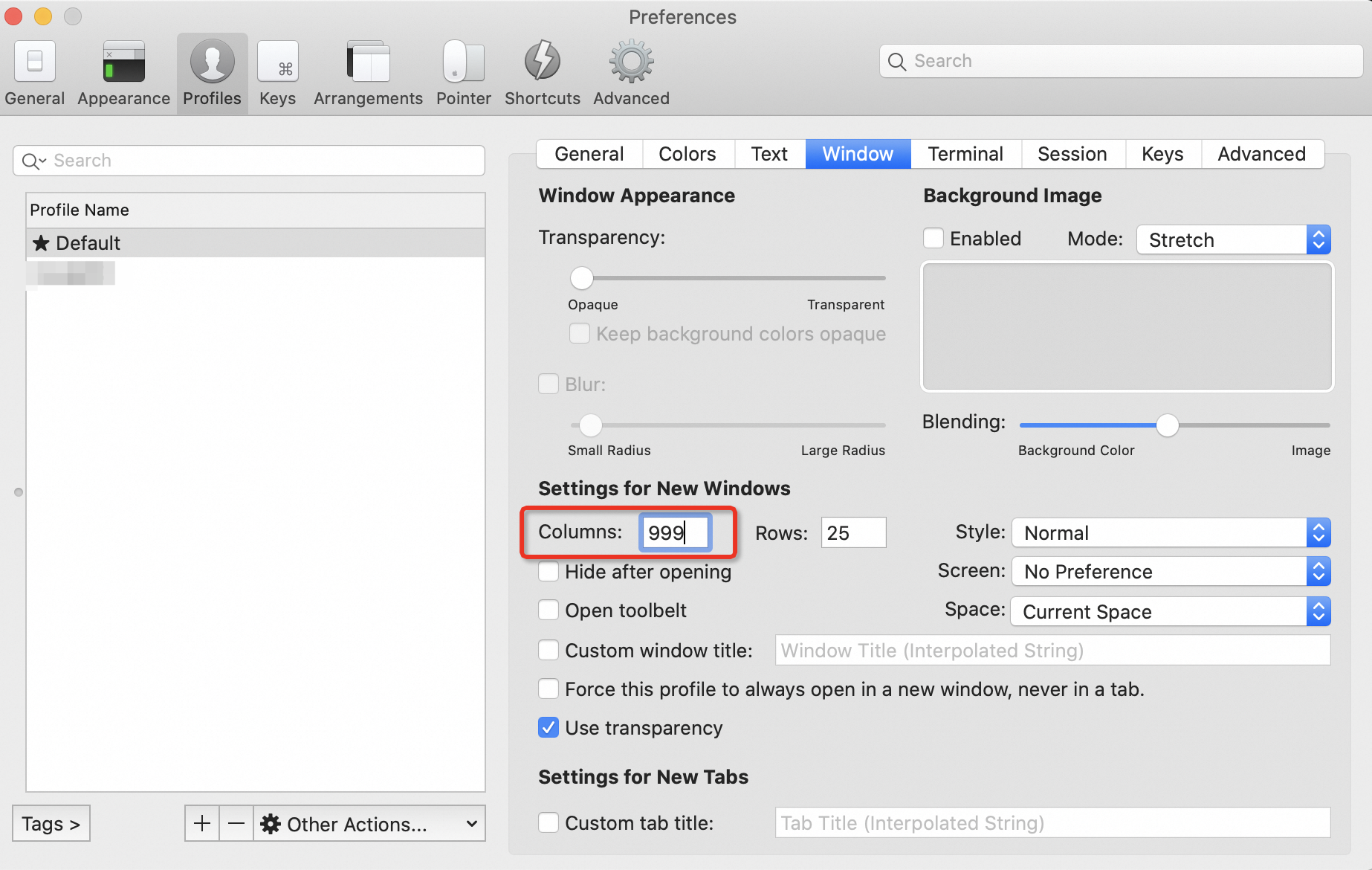Select the Window tab

pos(858,154)
